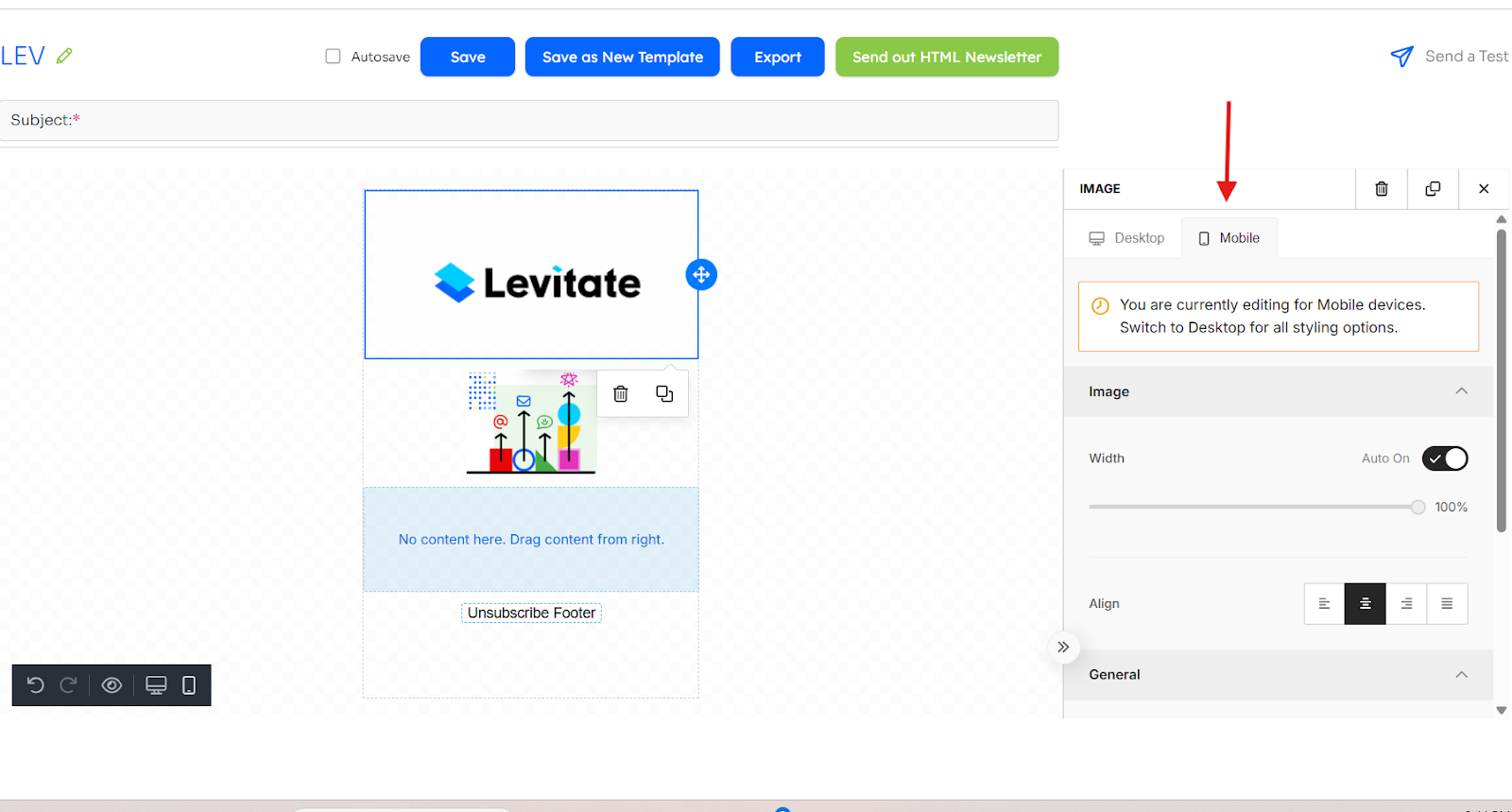Send out HTML Newsletter

[947, 57]
